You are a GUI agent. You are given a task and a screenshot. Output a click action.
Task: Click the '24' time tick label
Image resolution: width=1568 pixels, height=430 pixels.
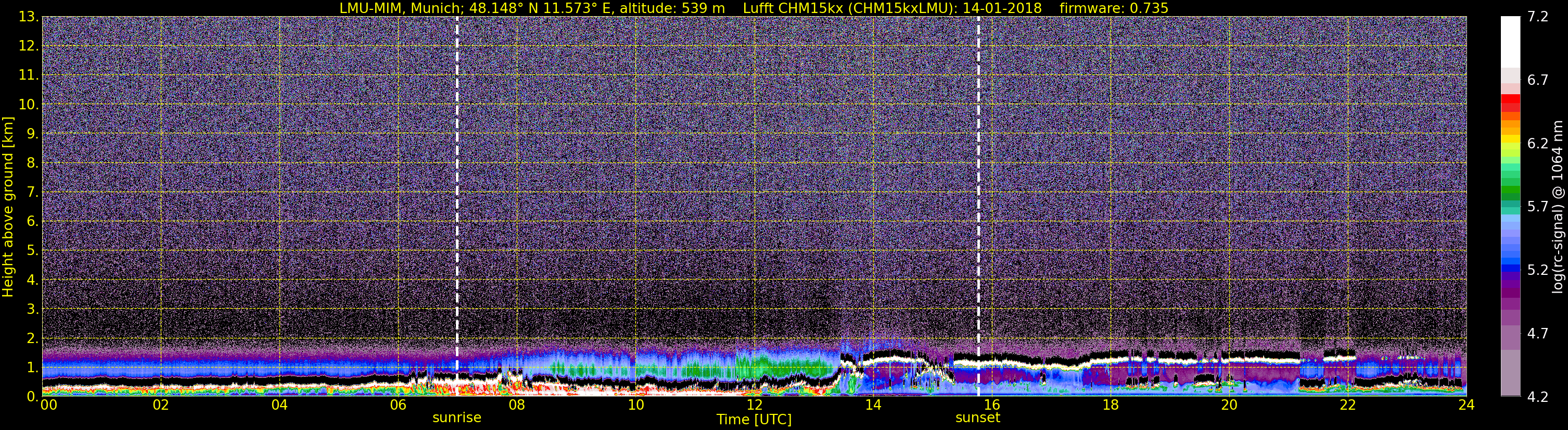pyautogui.click(x=1467, y=405)
